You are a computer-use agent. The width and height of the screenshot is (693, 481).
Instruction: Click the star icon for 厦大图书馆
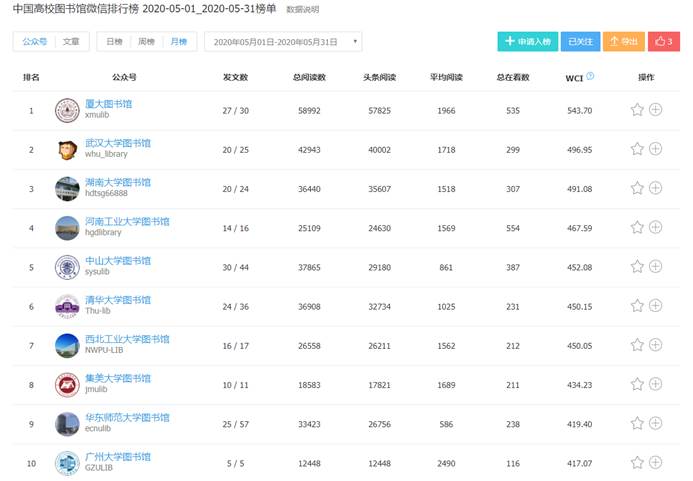637,110
